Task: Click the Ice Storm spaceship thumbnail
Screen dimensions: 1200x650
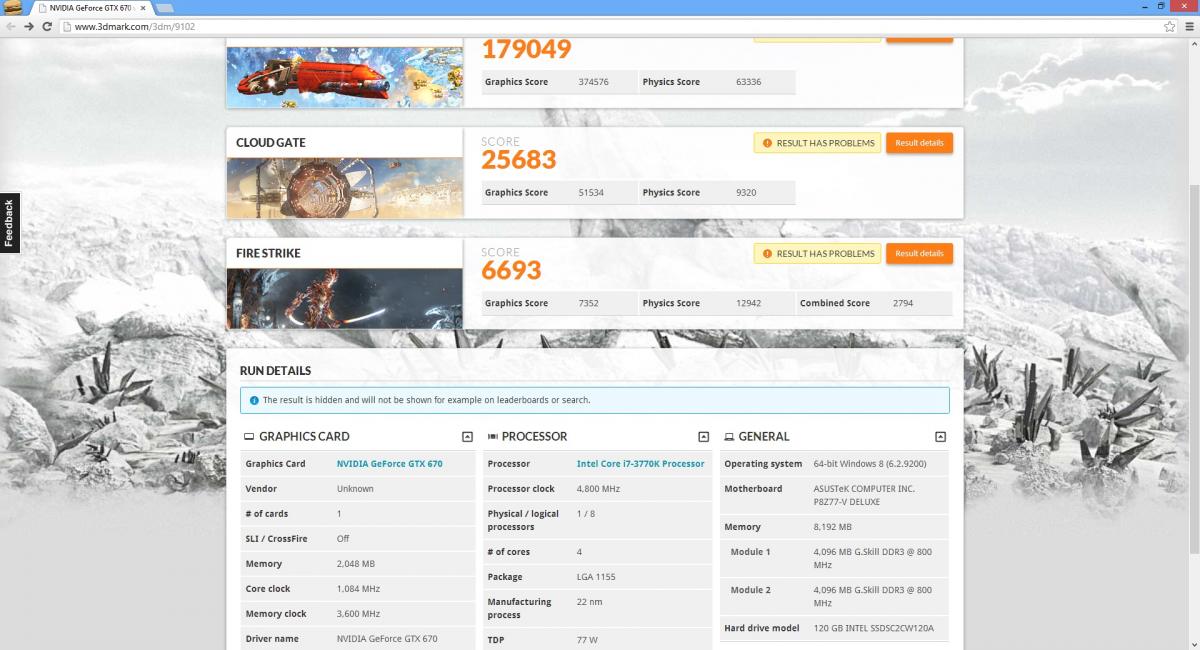Action: 345,76
